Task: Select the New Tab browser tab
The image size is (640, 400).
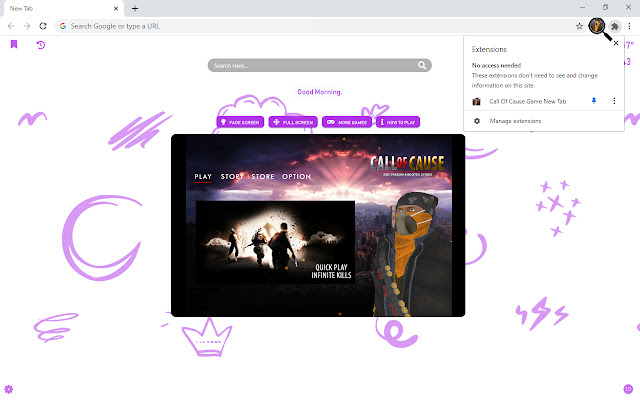Action: click(x=63, y=9)
